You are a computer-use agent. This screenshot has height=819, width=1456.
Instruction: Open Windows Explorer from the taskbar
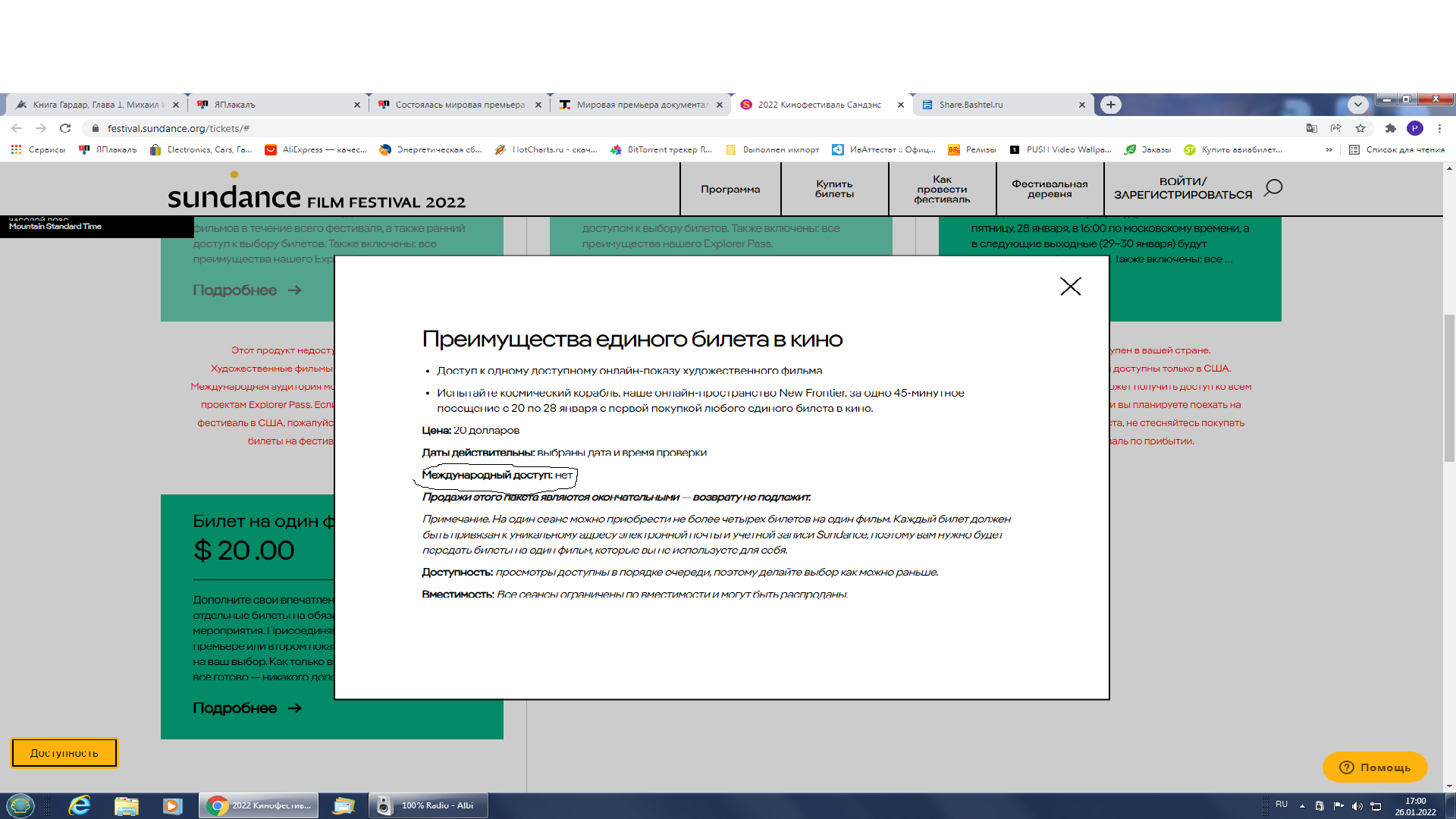(x=126, y=805)
